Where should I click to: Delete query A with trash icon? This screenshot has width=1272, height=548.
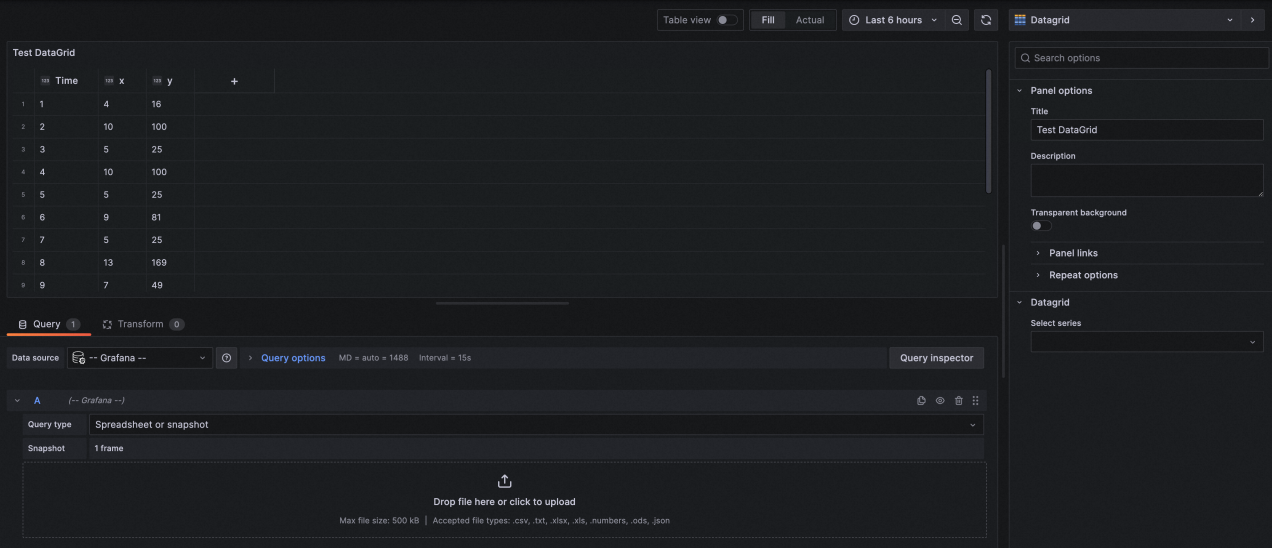pos(958,401)
